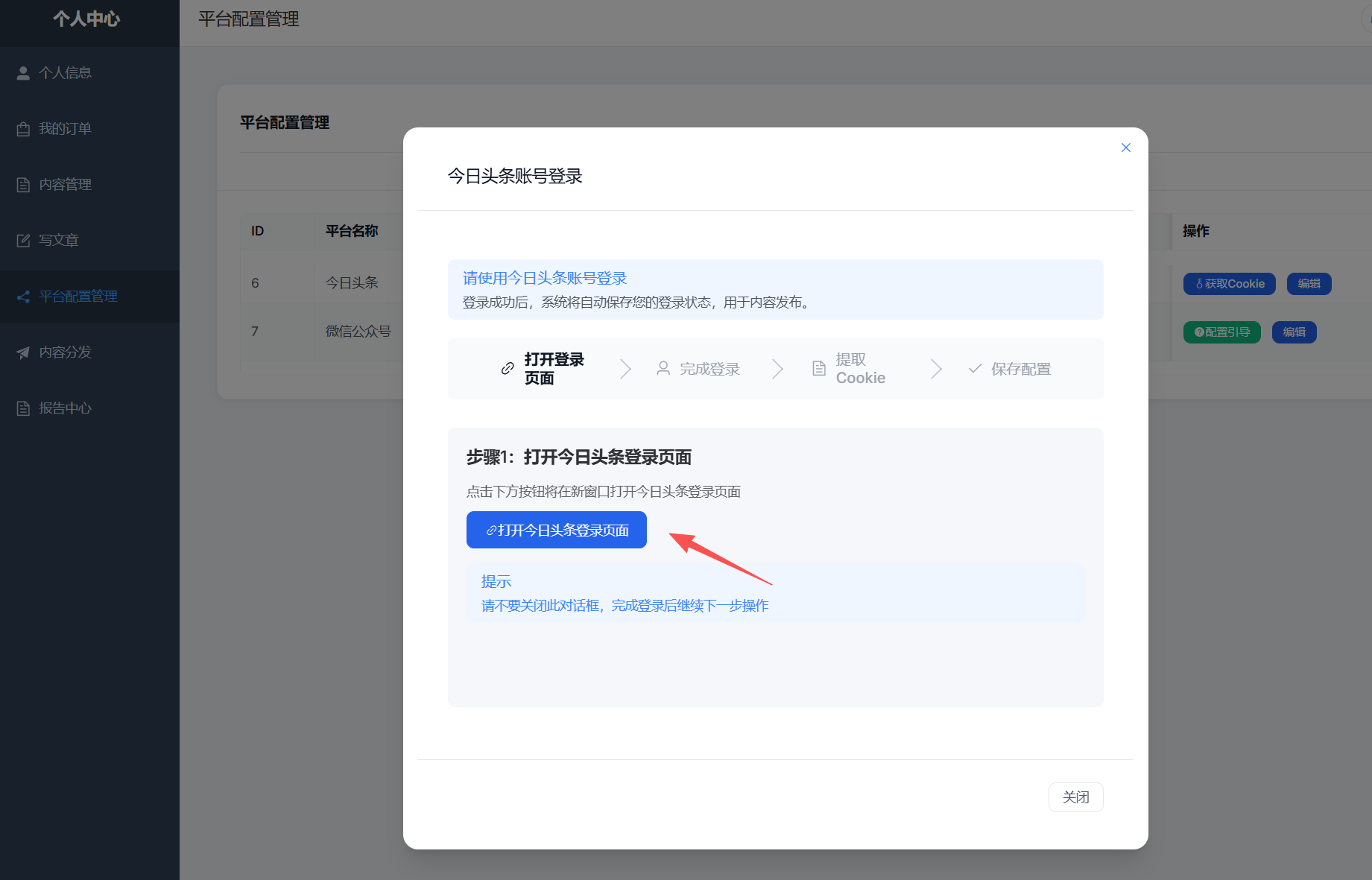The width and height of the screenshot is (1372, 880).
Task: Click the green 配置引导 button
Action: point(1222,332)
